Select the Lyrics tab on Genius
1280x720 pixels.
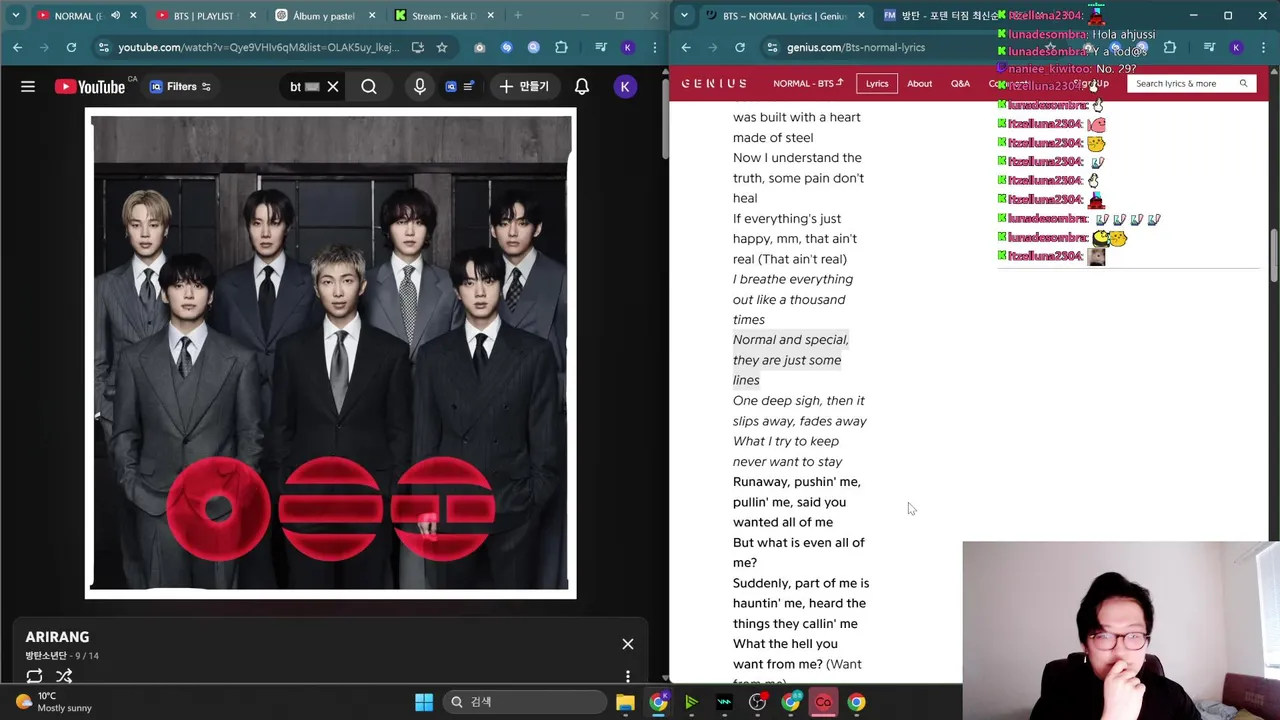pyautogui.click(x=877, y=84)
